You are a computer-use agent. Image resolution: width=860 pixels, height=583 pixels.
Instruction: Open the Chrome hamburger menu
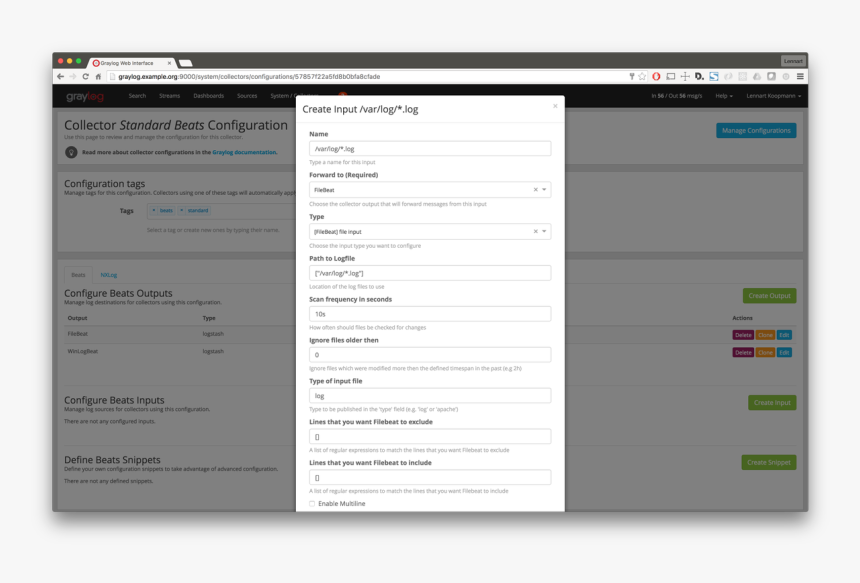[800, 77]
